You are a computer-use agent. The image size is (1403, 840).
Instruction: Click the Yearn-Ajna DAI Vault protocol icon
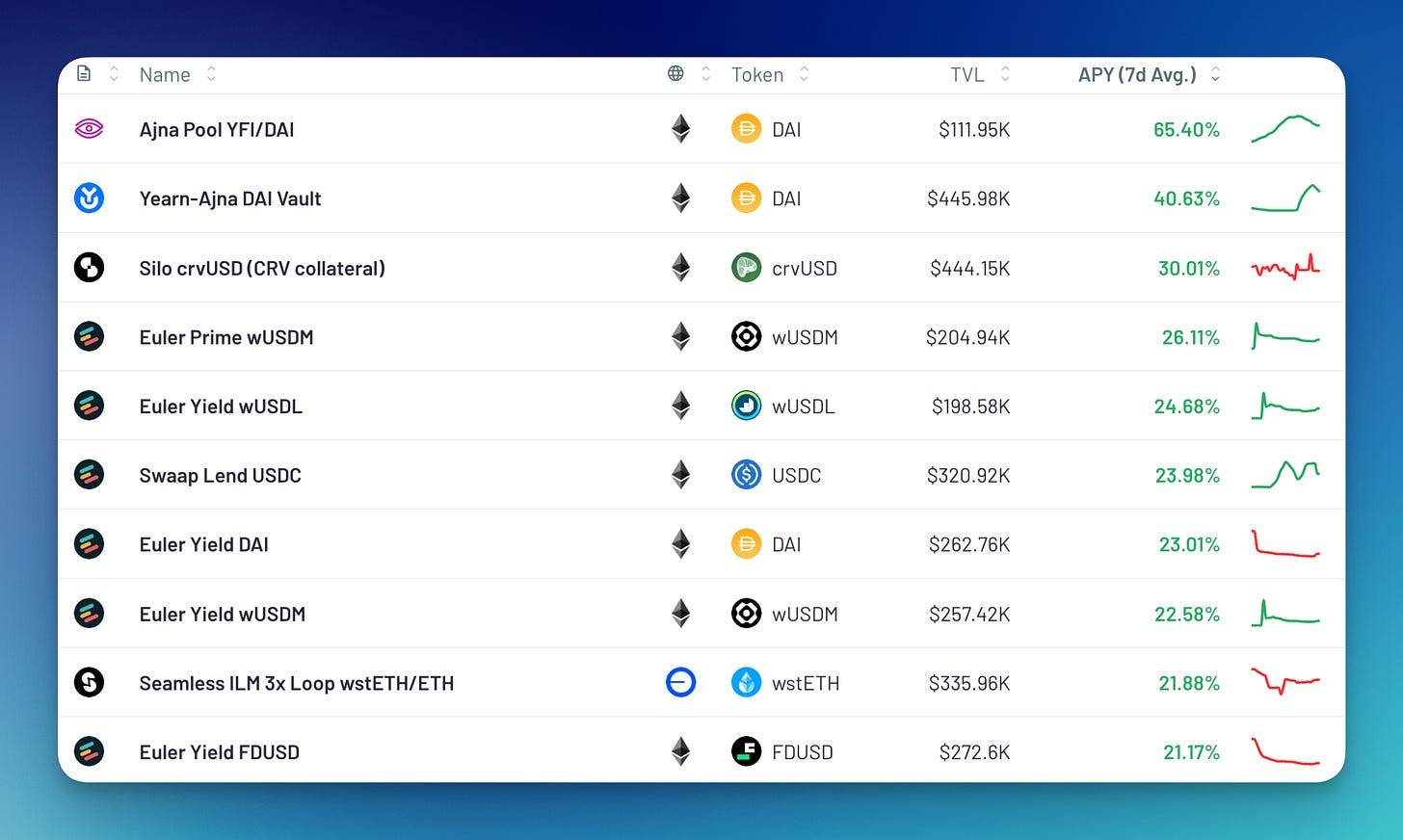click(89, 198)
